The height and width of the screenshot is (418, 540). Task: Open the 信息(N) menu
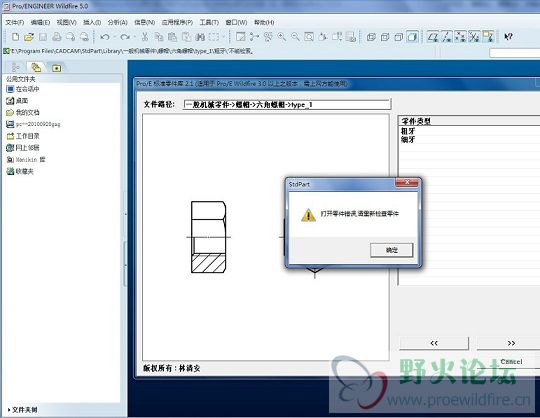[x=144, y=22]
